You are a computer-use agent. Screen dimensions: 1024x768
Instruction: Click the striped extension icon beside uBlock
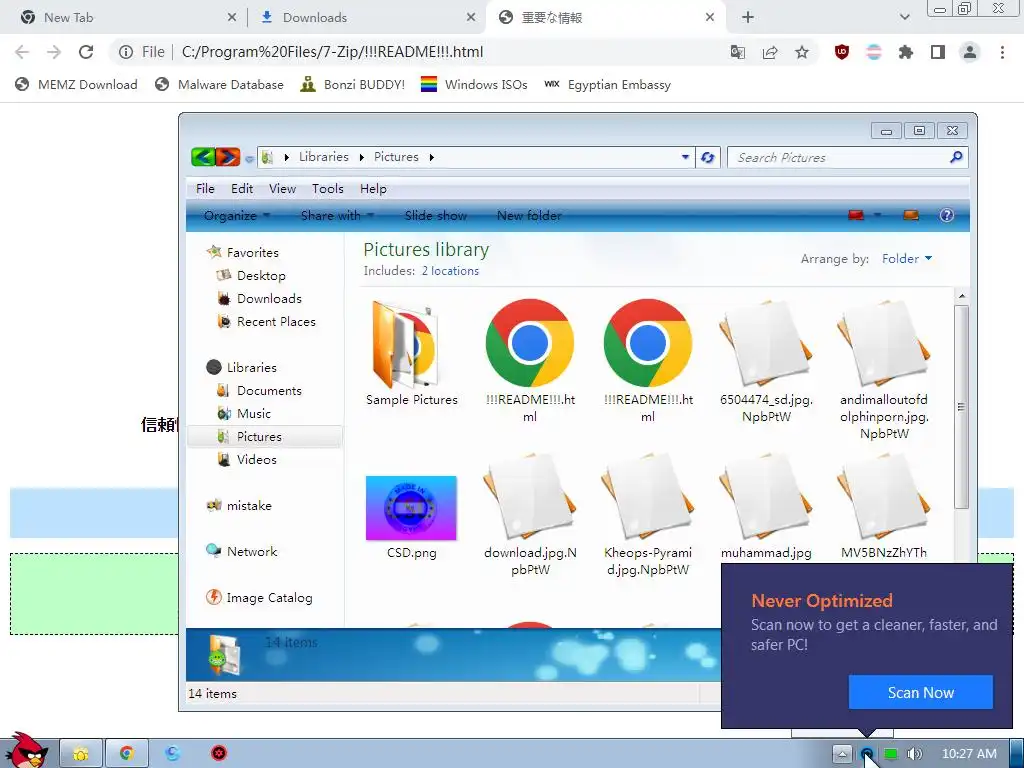pos(874,52)
